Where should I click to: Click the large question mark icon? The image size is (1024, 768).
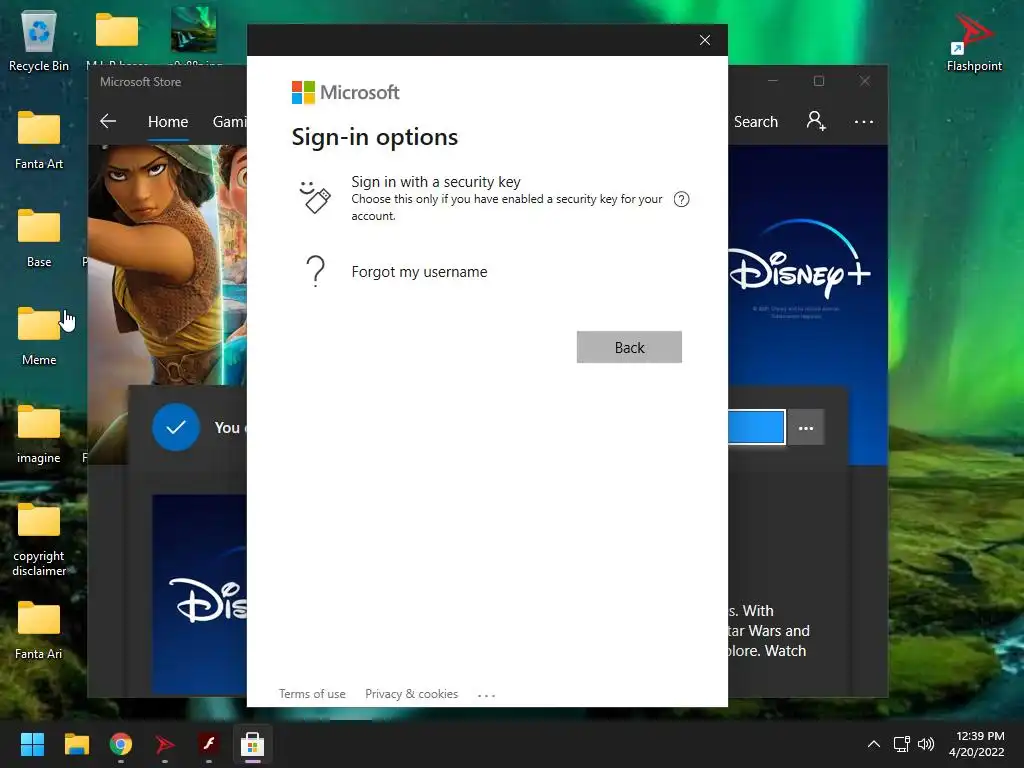[315, 271]
